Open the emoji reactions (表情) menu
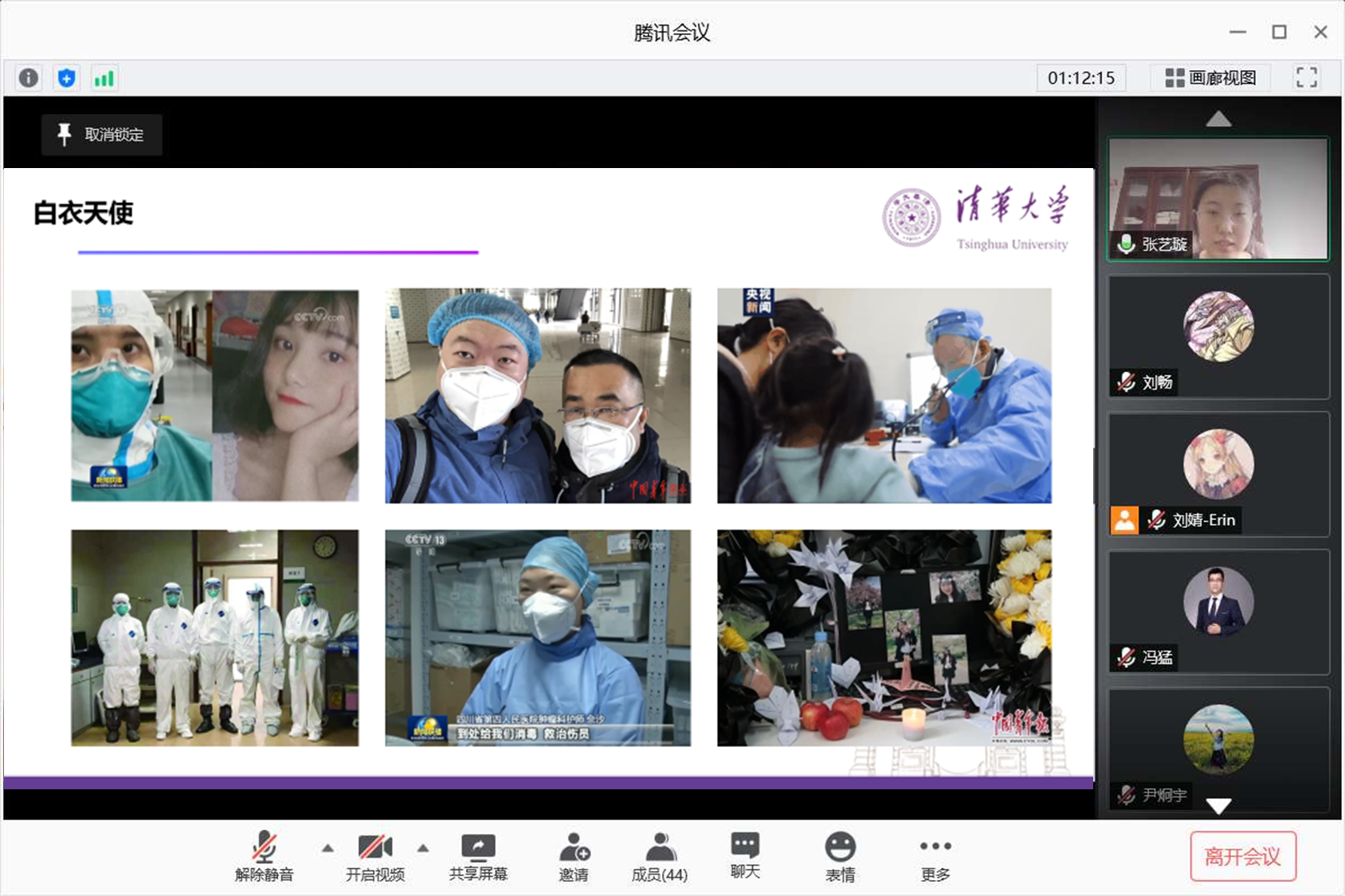The height and width of the screenshot is (896, 1345). pos(840,857)
